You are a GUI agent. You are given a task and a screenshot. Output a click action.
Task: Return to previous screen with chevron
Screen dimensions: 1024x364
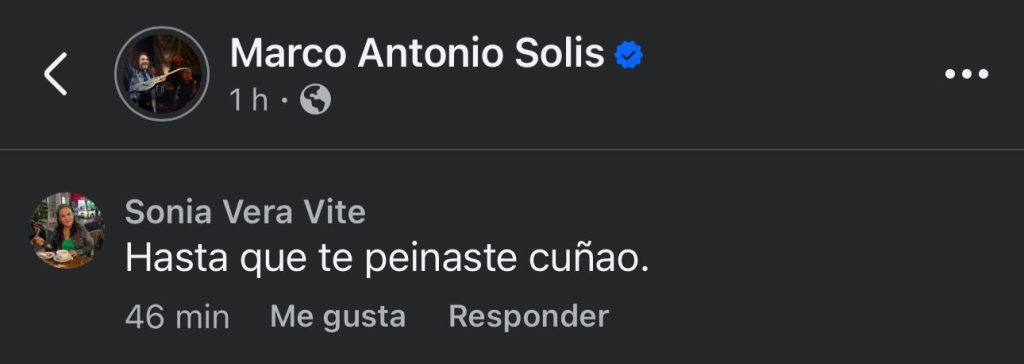(56, 74)
